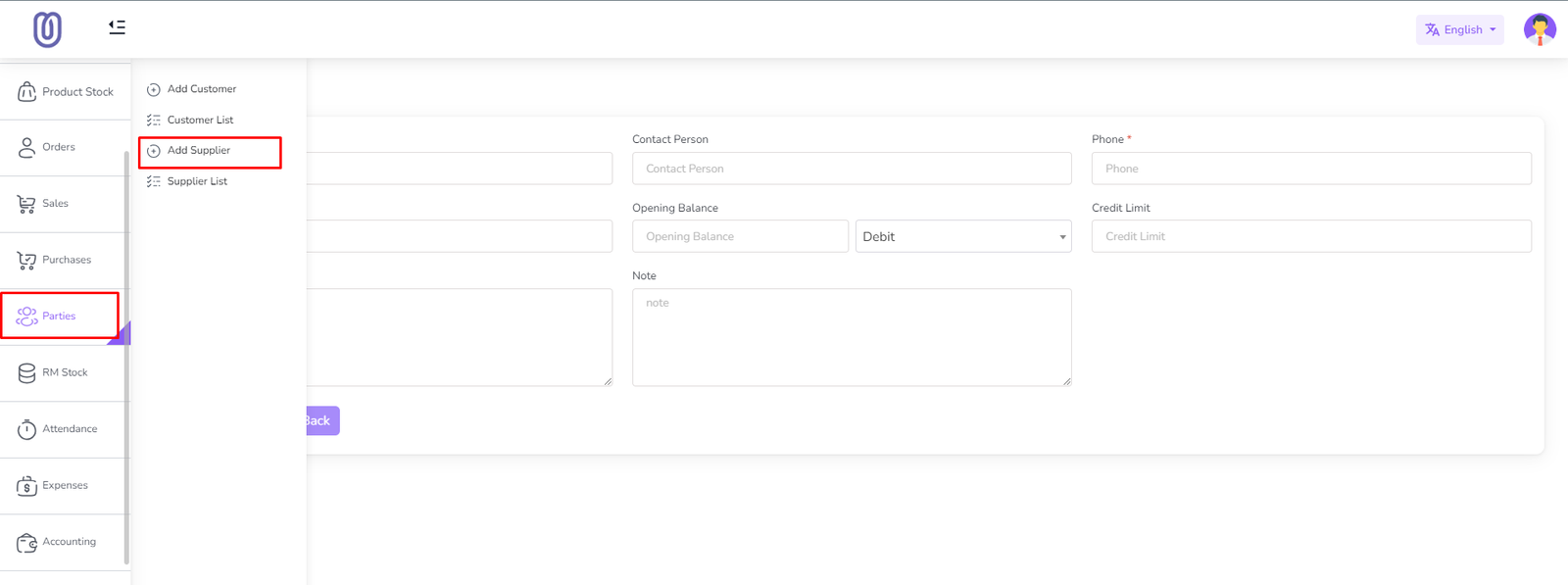Click the Attendance clock icon
The width and height of the screenshot is (1568, 585).
(x=26, y=429)
